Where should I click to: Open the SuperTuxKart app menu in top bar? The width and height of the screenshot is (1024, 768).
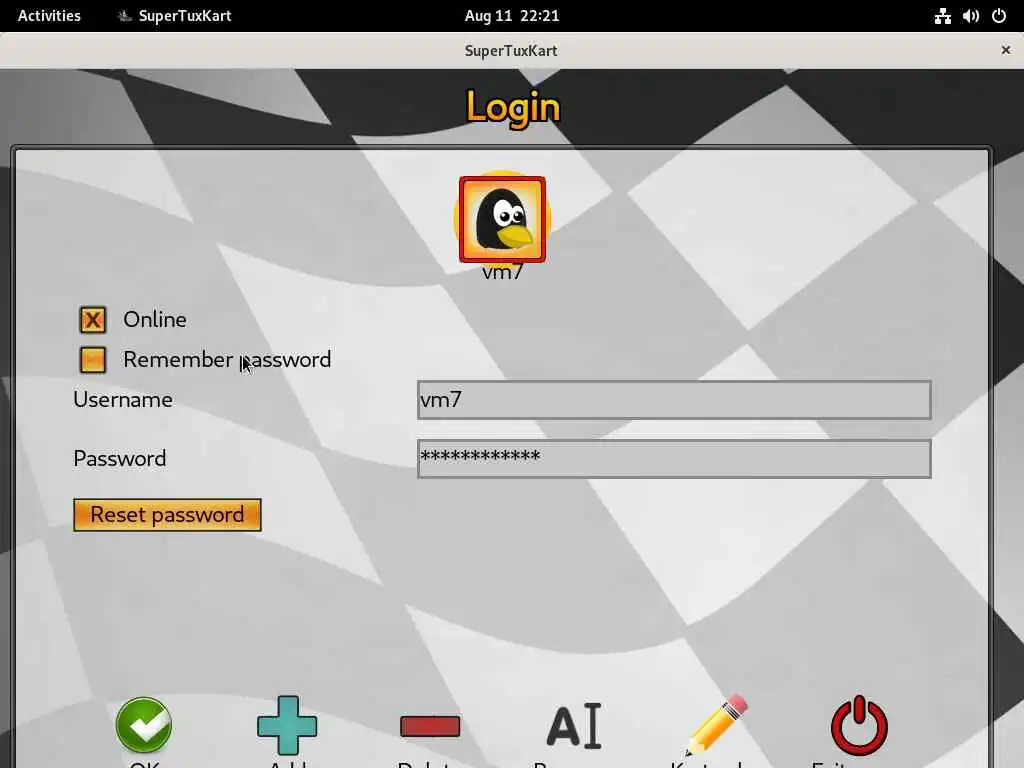(174, 16)
